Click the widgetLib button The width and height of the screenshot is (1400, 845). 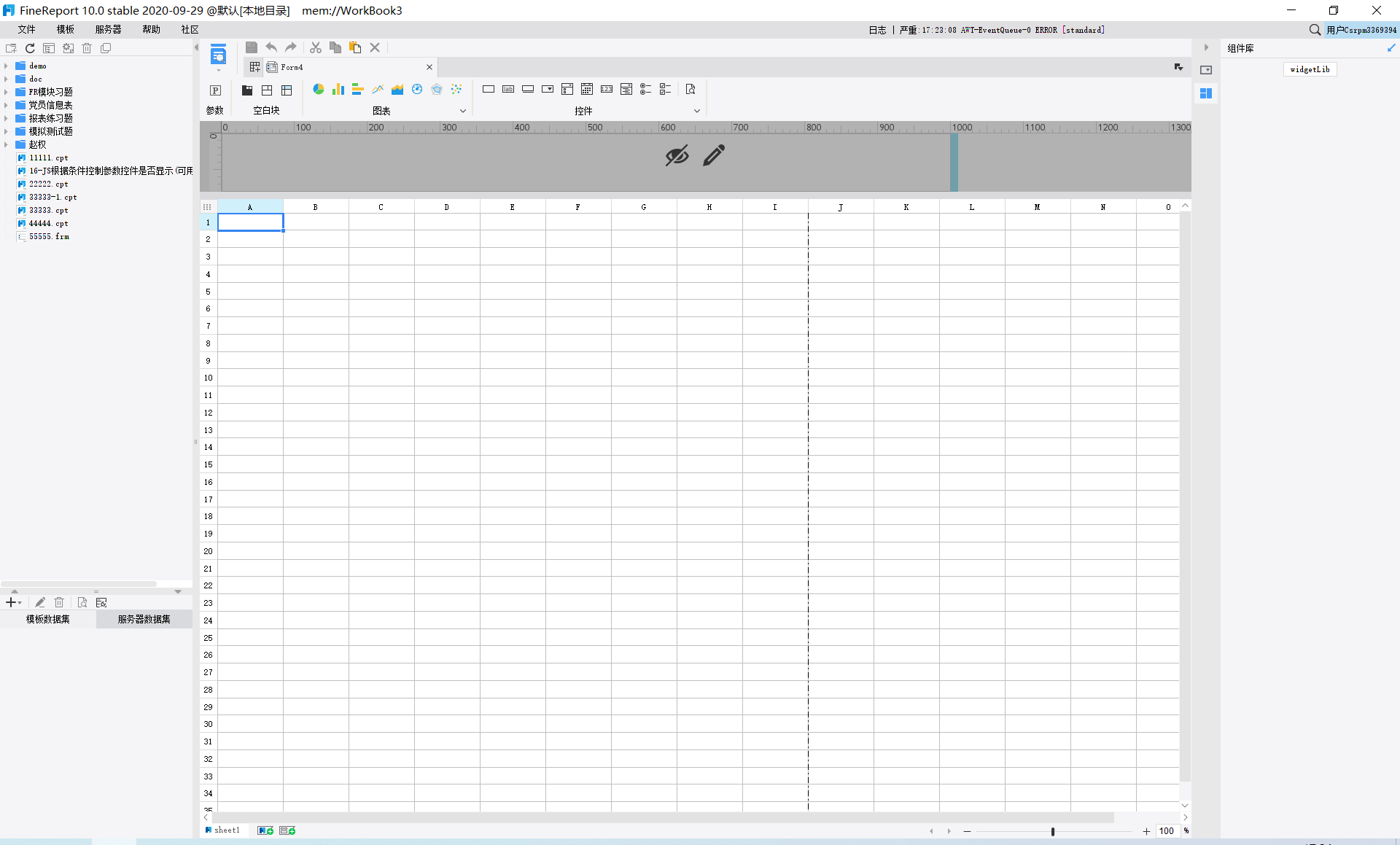pyautogui.click(x=1310, y=69)
